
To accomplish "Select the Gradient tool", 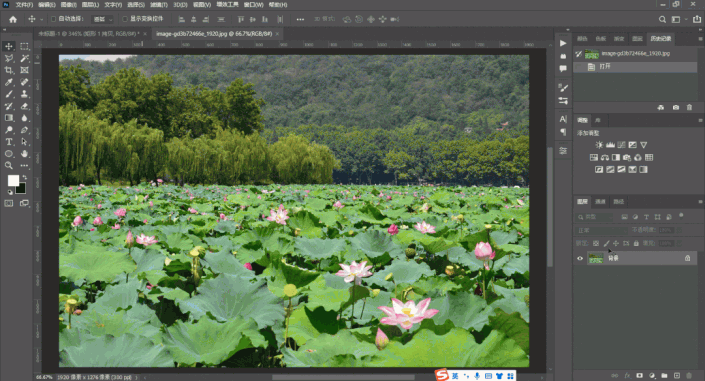I will [9, 118].
